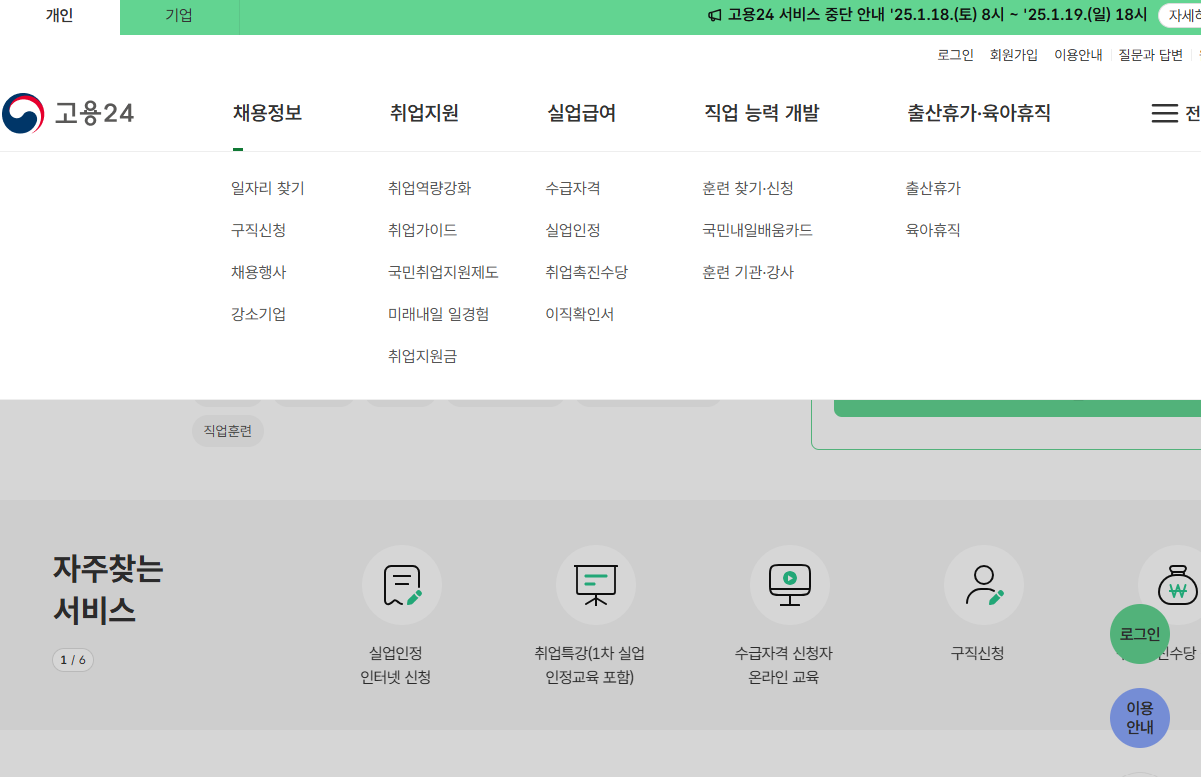Viewport: 1201px width, 777px height.
Task: Open 국민취업지원제도 under 취업지원
Action: [x=443, y=271]
